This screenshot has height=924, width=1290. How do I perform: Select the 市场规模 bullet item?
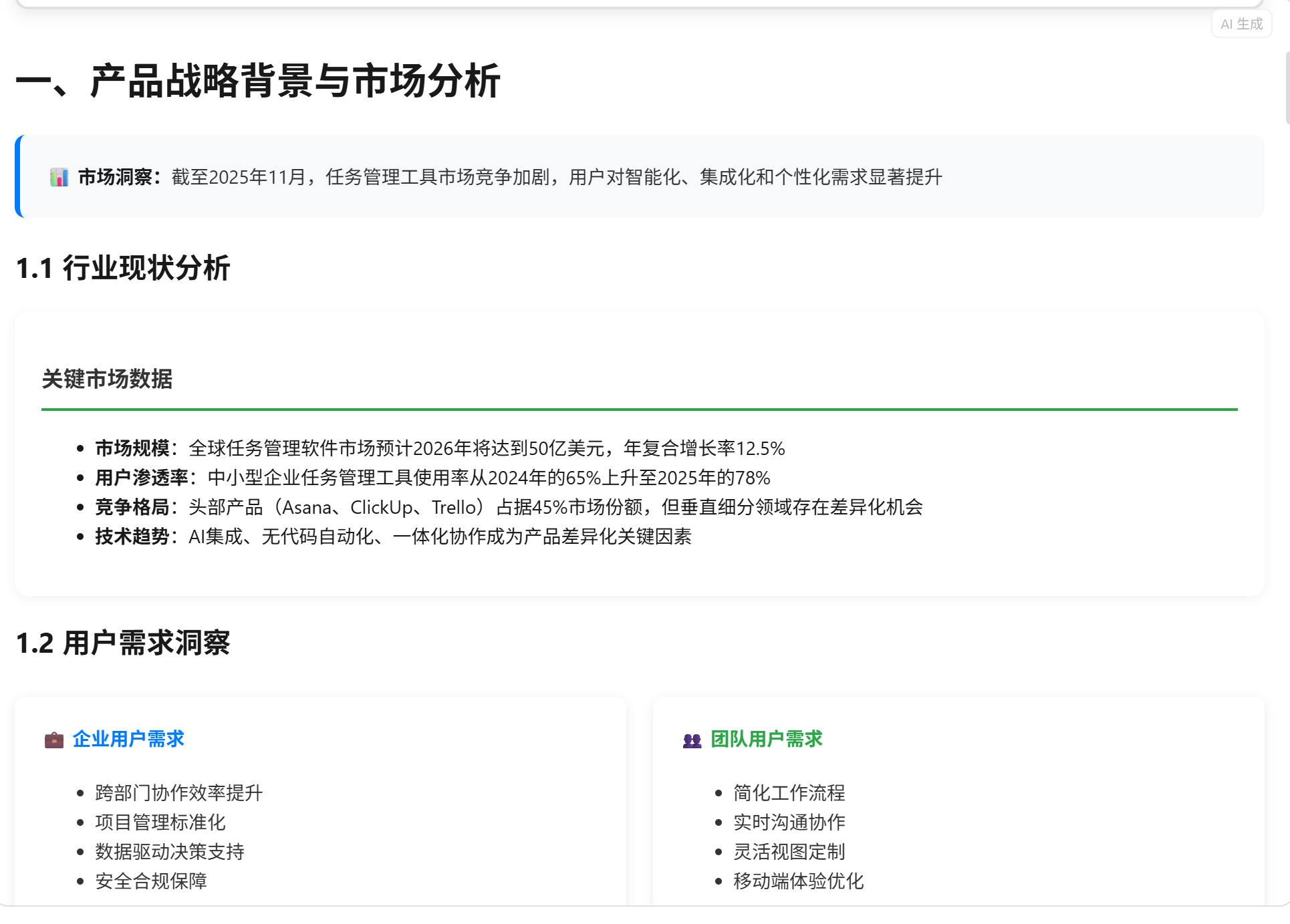coord(441,449)
